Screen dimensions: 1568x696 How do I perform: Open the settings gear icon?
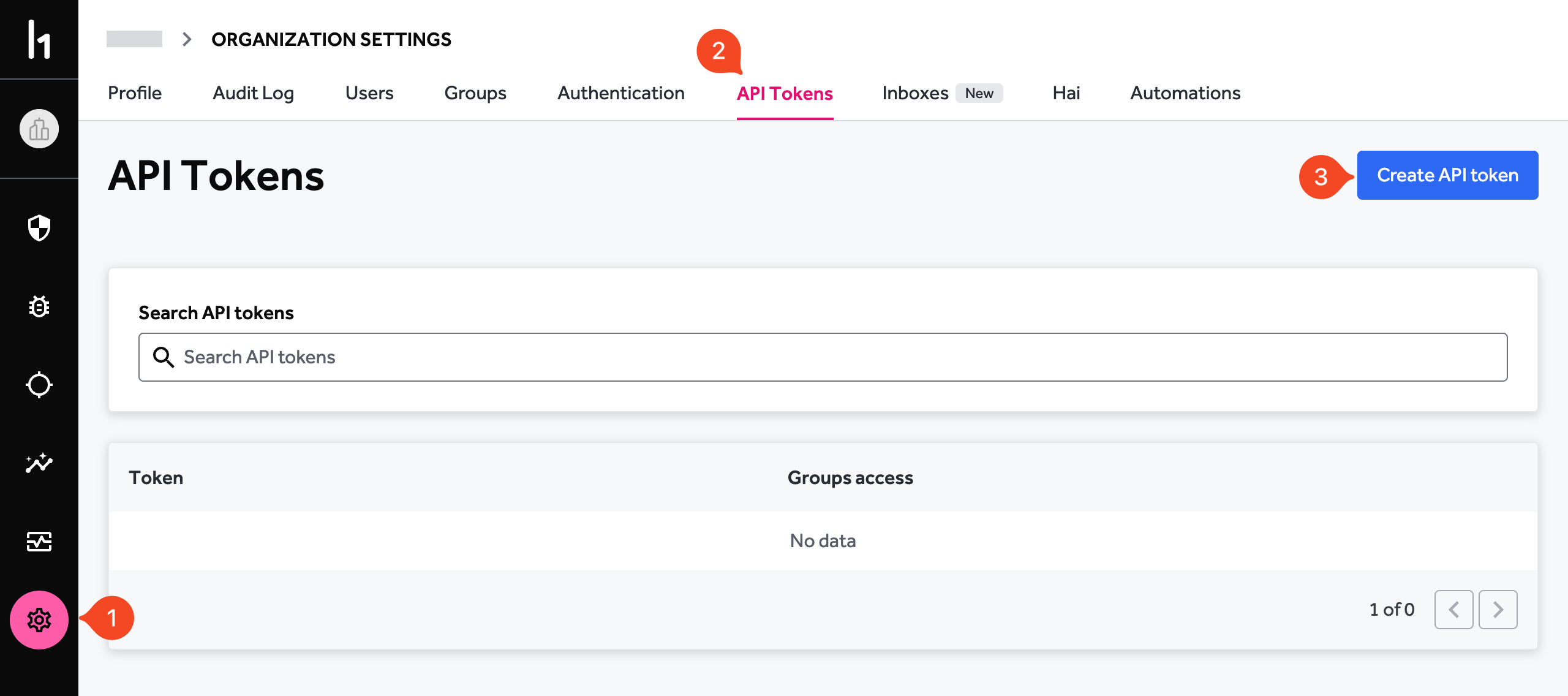click(x=39, y=620)
